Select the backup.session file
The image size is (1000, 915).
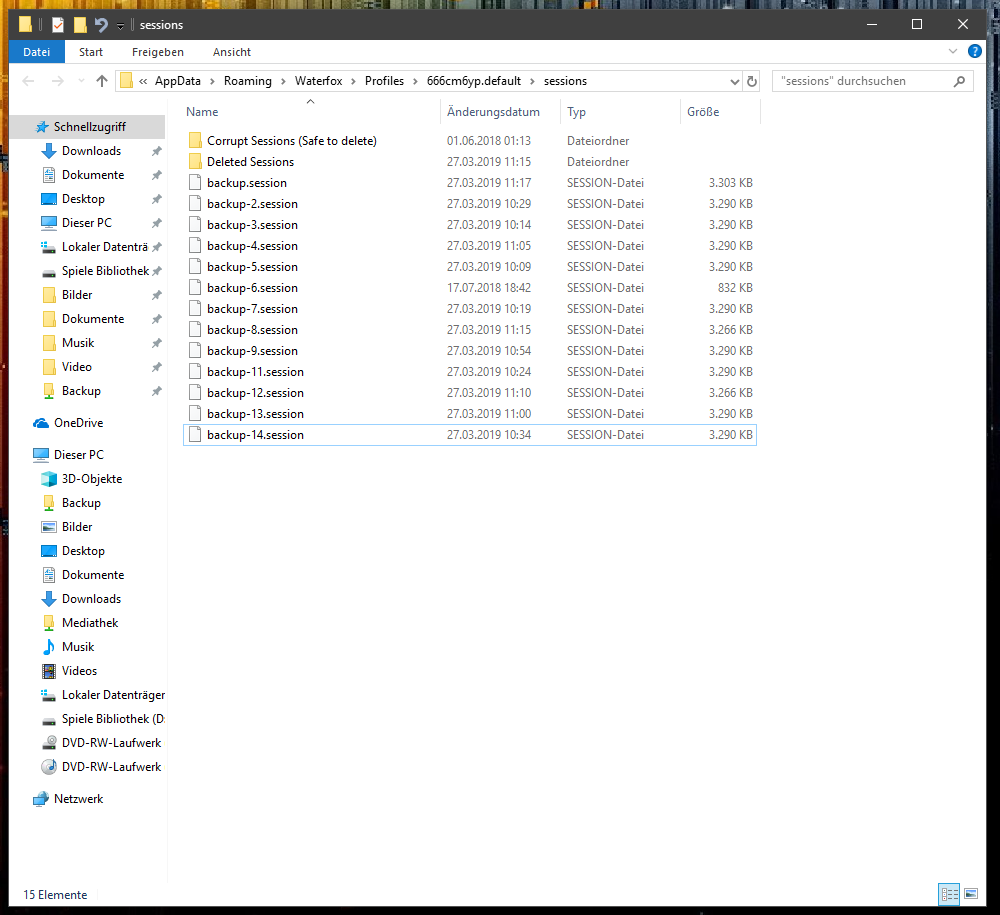pos(247,183)
